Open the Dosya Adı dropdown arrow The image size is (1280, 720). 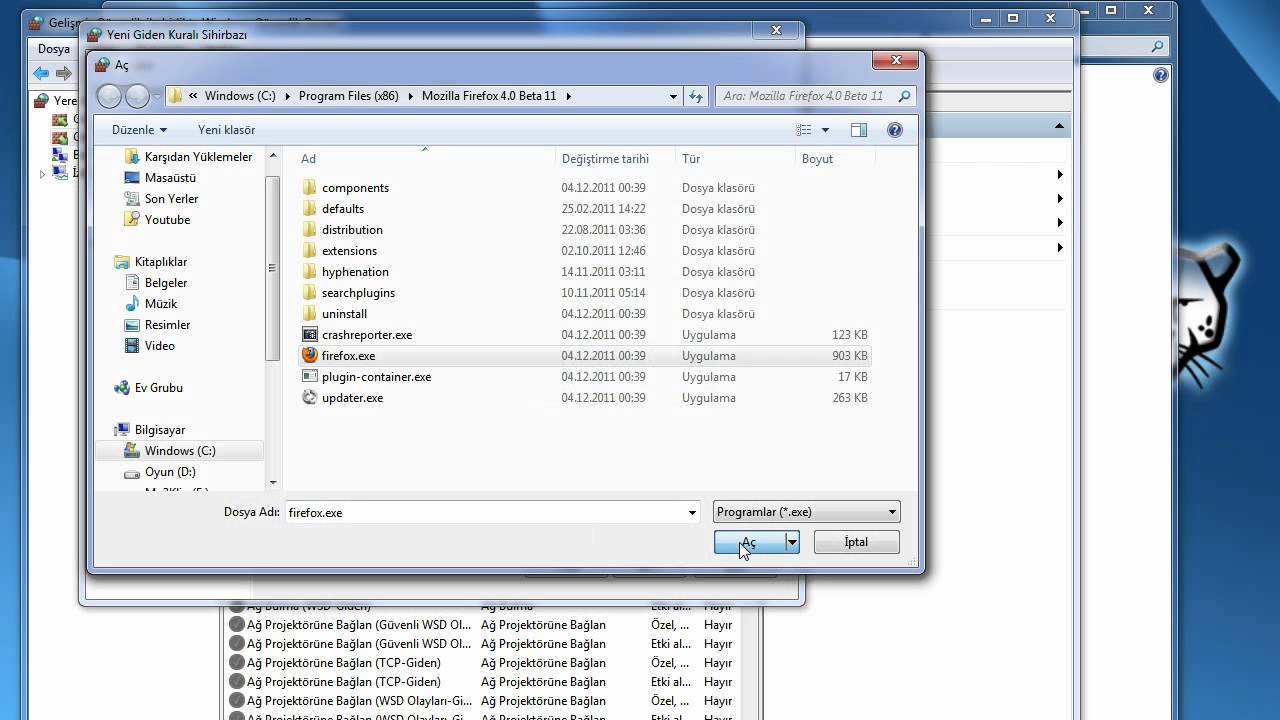click(692, 512)
